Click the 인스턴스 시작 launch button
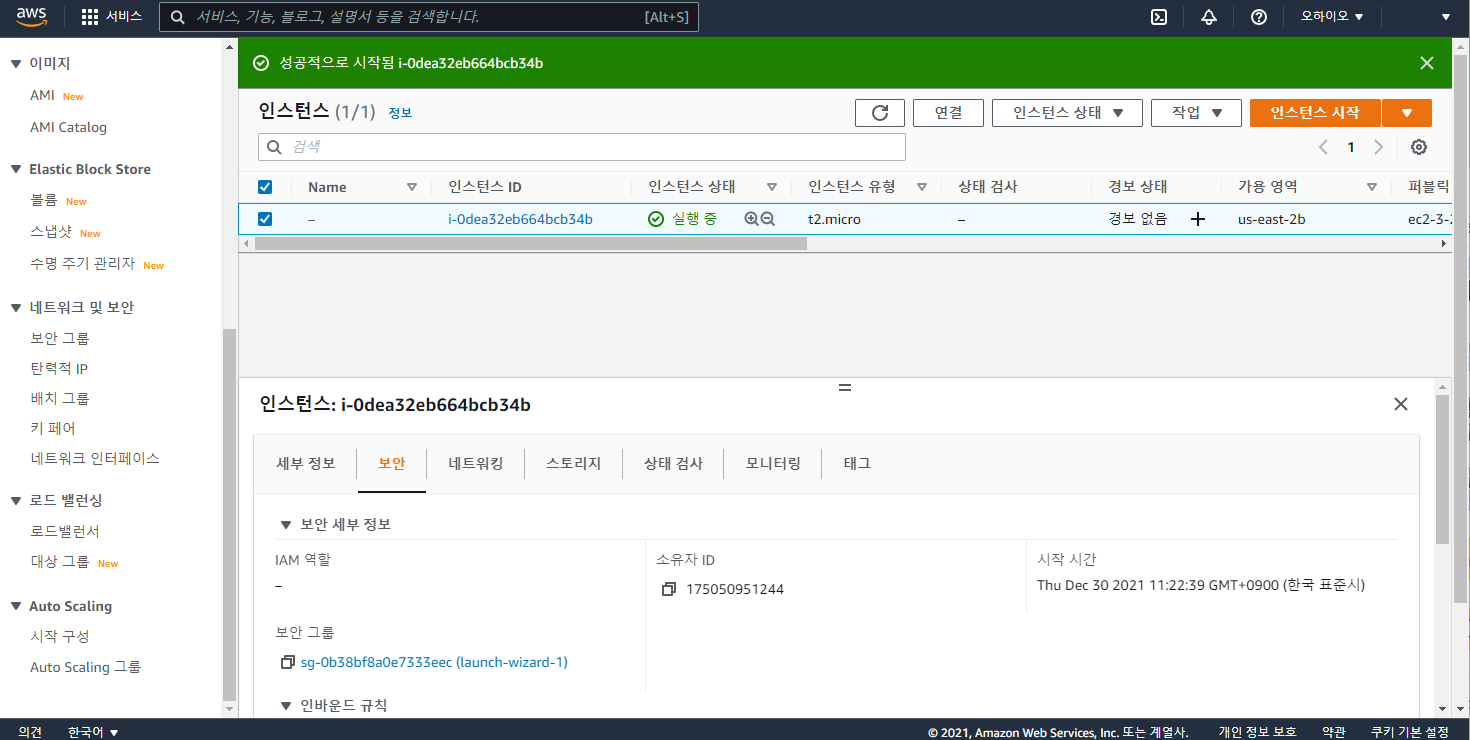The width and height of the screenshot is (1470, 740). 1315,113
